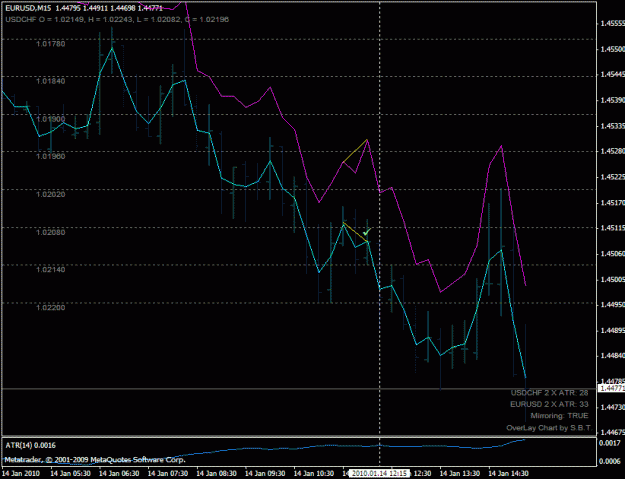The width and height of the screenshot is (625, 479).
Task: Click the USDCHF O/H/L/C overlay line
Action: (117, 19)
